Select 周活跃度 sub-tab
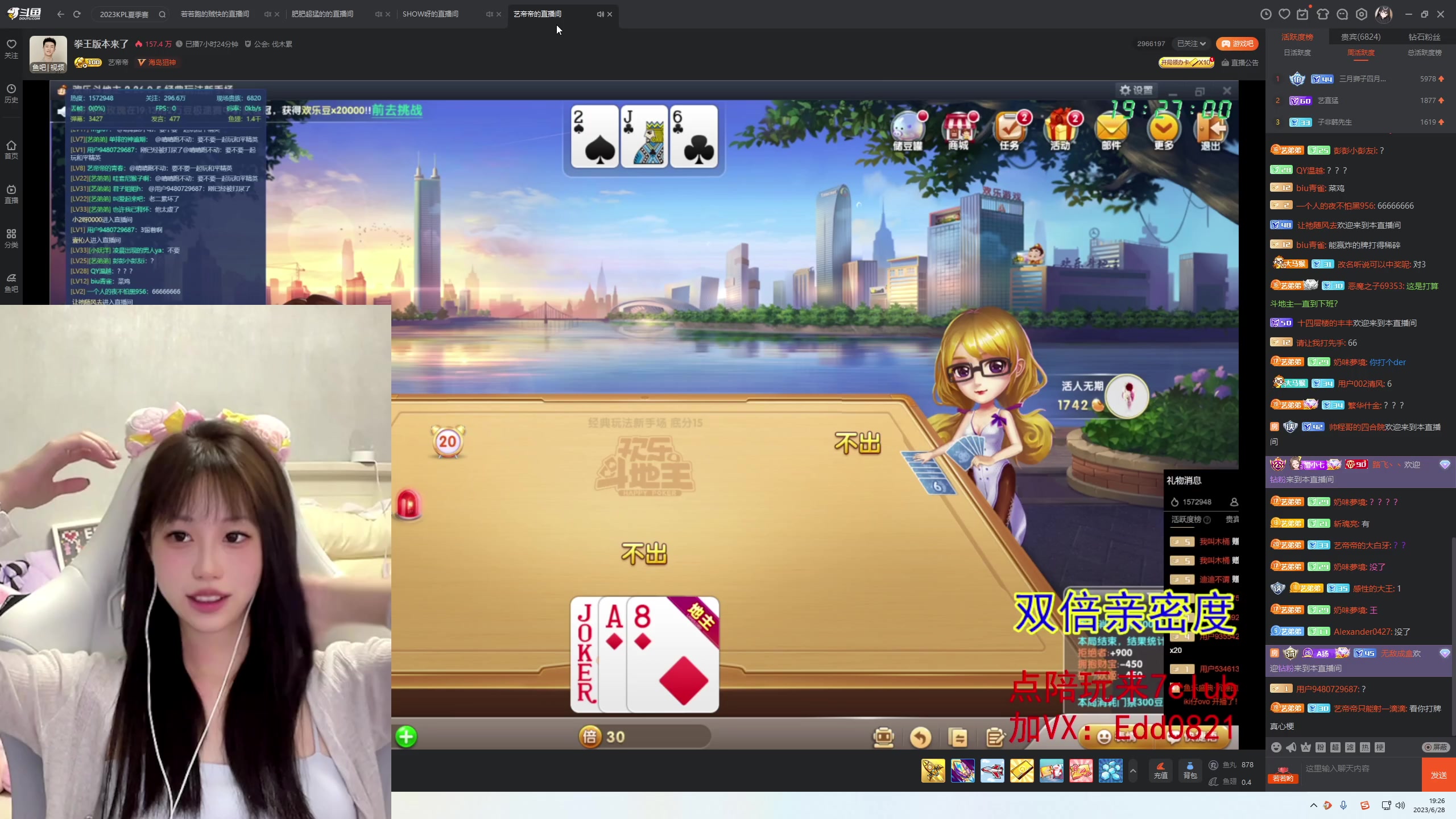1456x819 pixels. coord(1361,52)
